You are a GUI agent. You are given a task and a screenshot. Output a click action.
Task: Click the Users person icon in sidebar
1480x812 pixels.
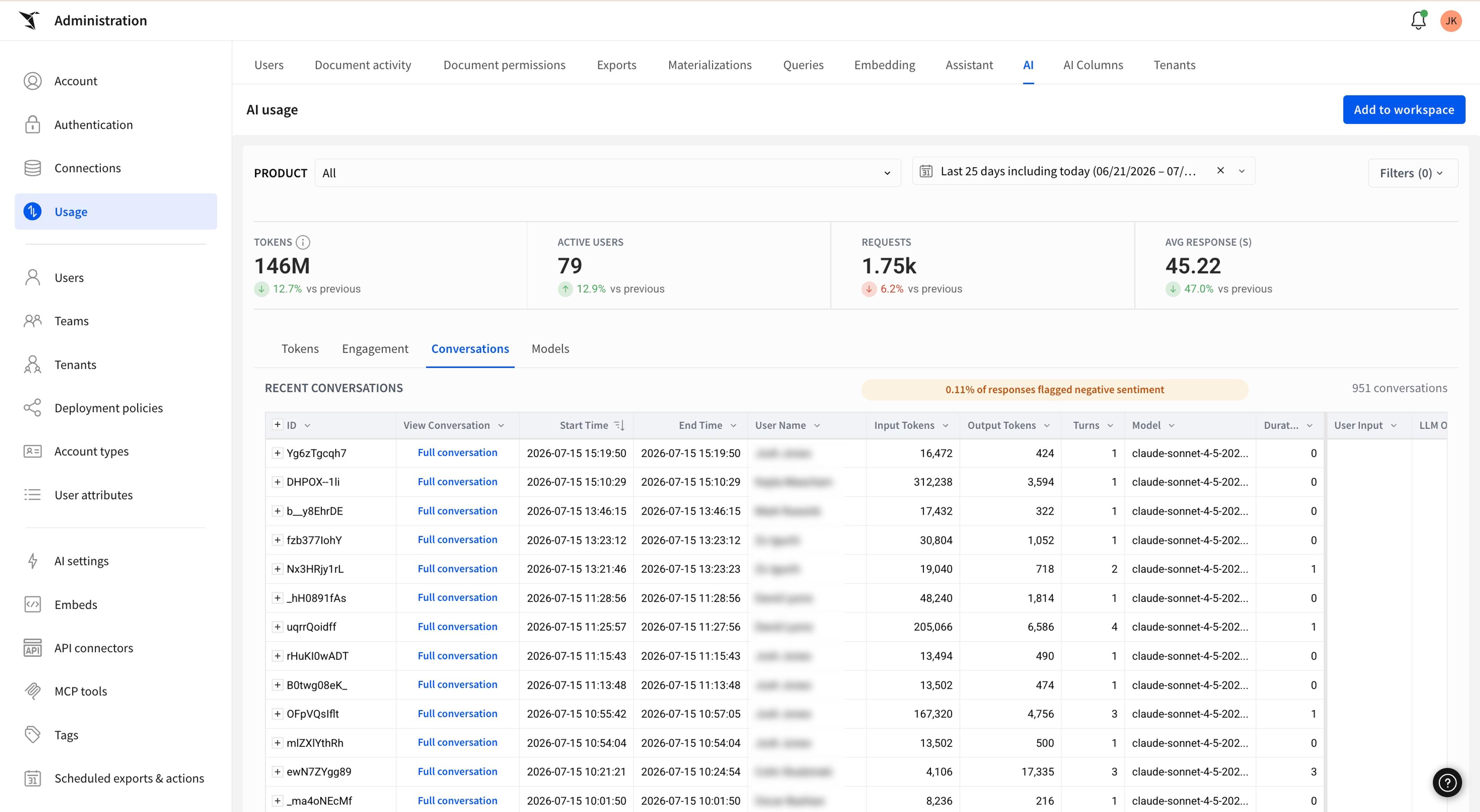33,277
